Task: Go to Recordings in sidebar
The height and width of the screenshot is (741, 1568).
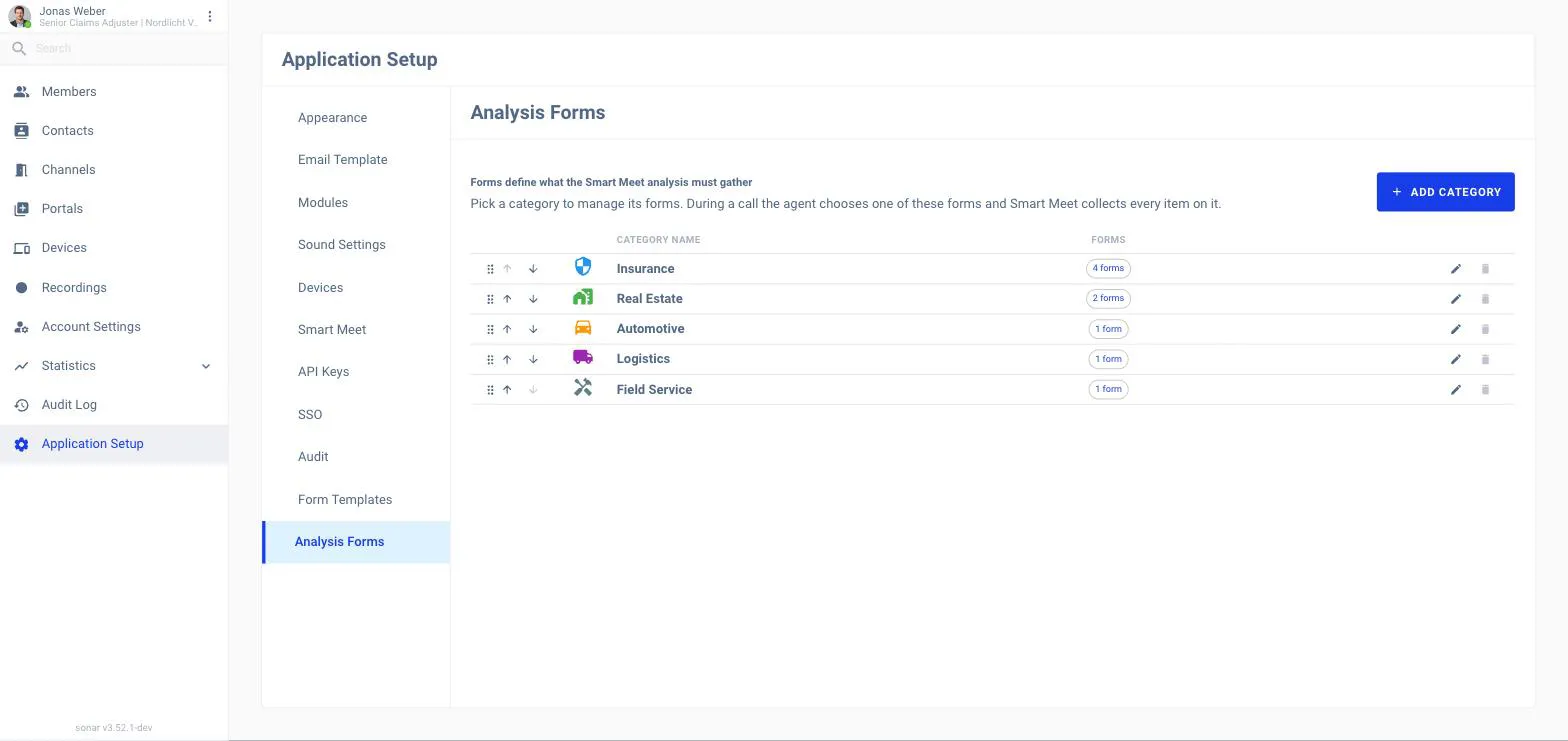Action: pos(114,288)
